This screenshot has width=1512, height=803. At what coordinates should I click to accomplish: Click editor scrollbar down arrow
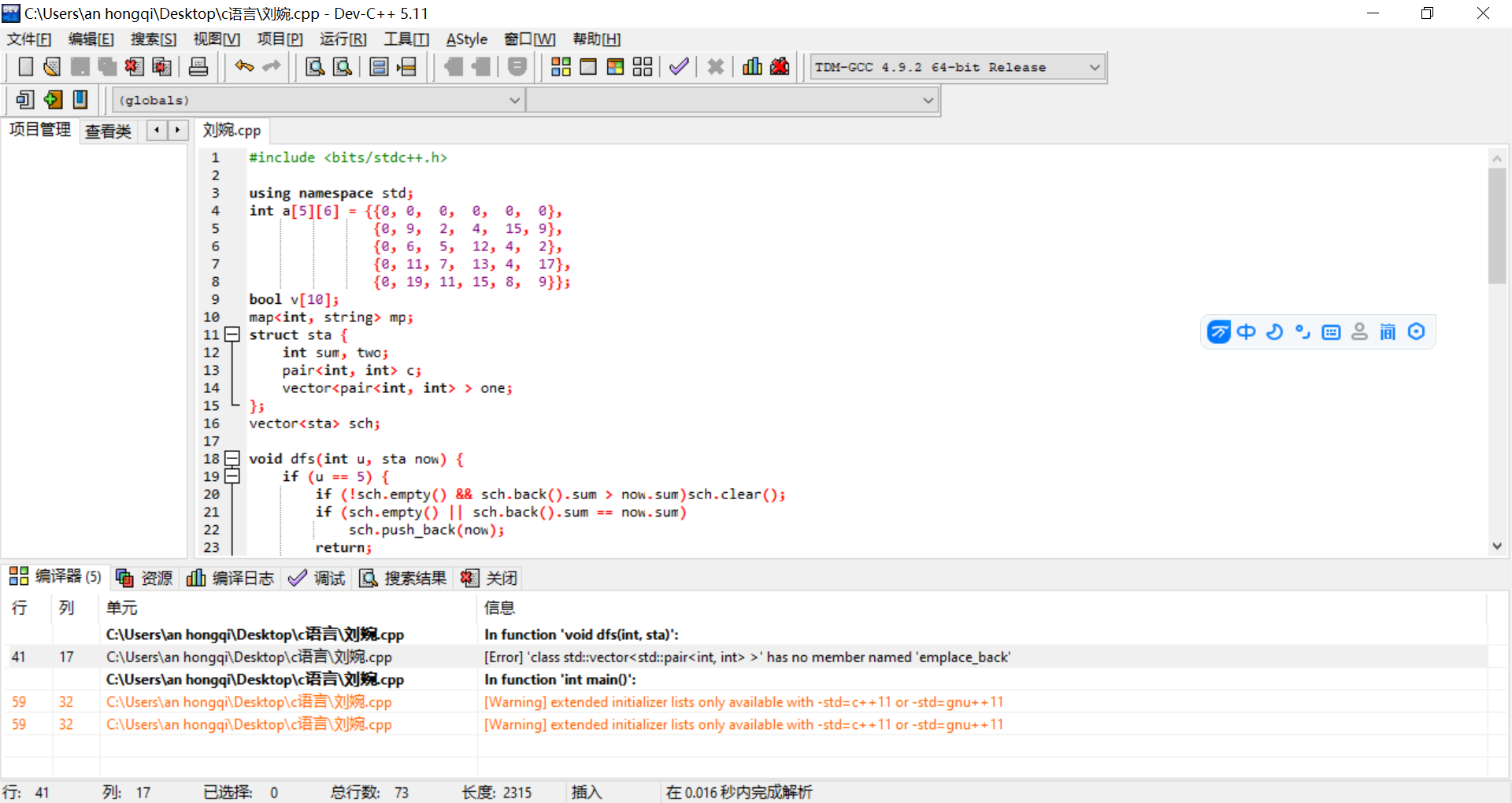point(1497,546)
